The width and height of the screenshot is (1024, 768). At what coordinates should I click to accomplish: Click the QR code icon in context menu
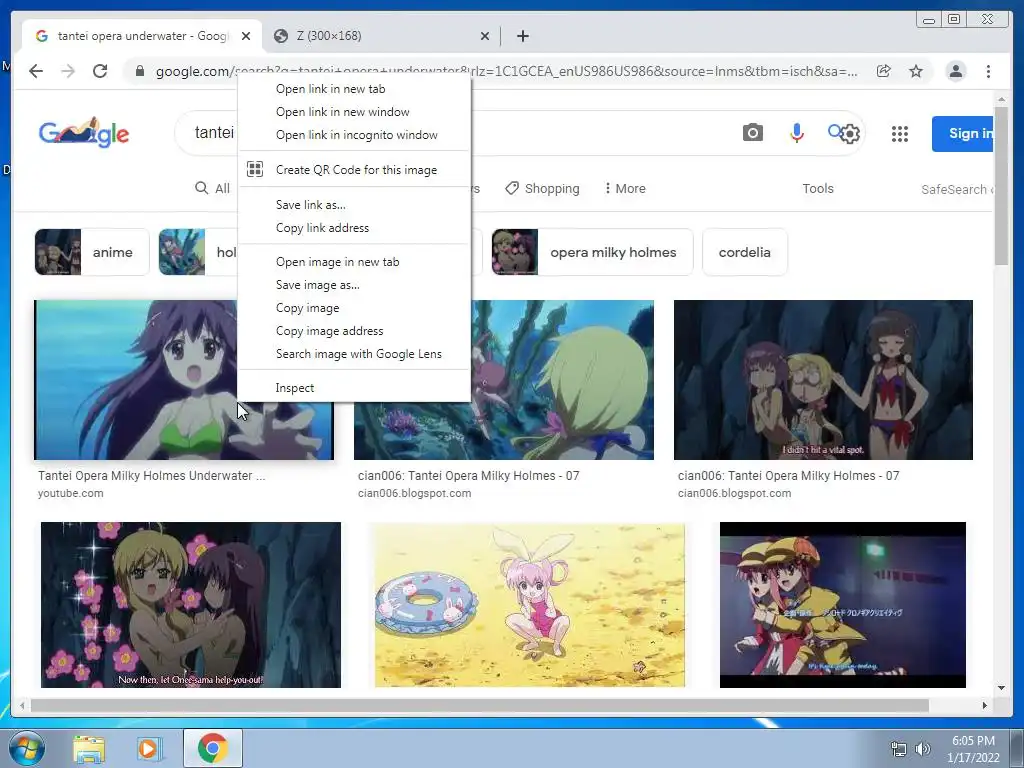(x=255, y=170)
